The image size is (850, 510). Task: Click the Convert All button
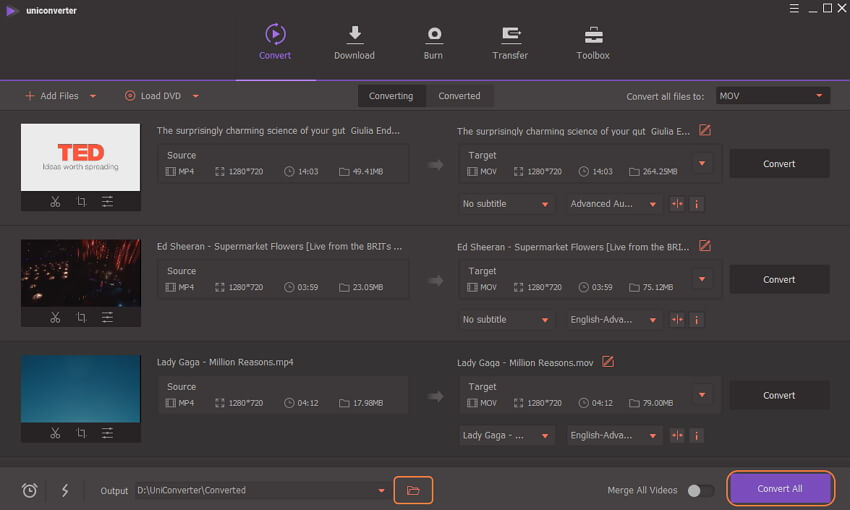pos(780,489)
